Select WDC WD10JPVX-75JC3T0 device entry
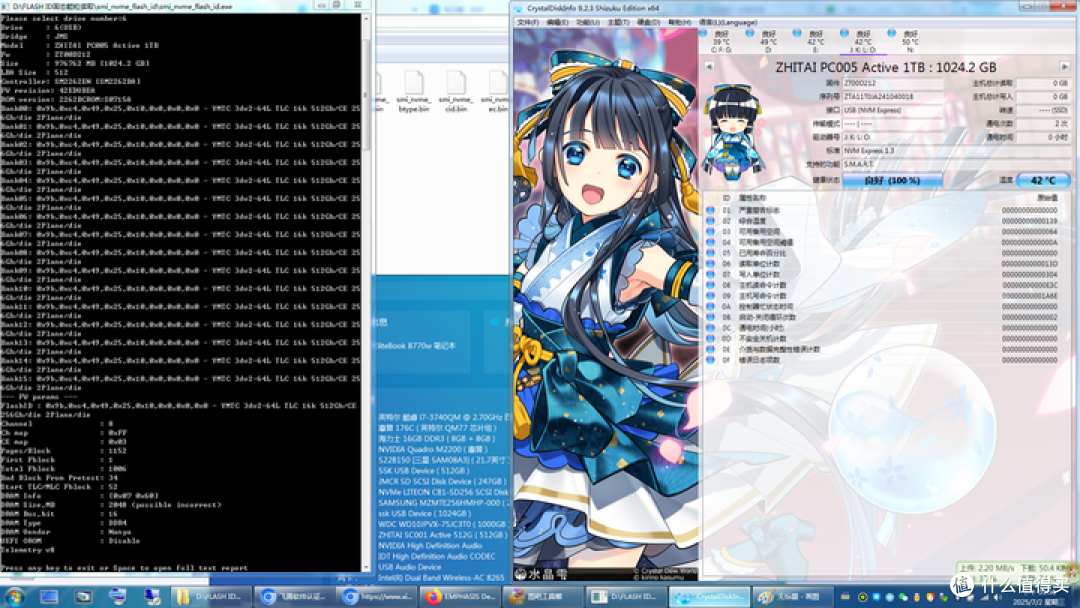The image size is (1080, 608). [x=442, y=524]
